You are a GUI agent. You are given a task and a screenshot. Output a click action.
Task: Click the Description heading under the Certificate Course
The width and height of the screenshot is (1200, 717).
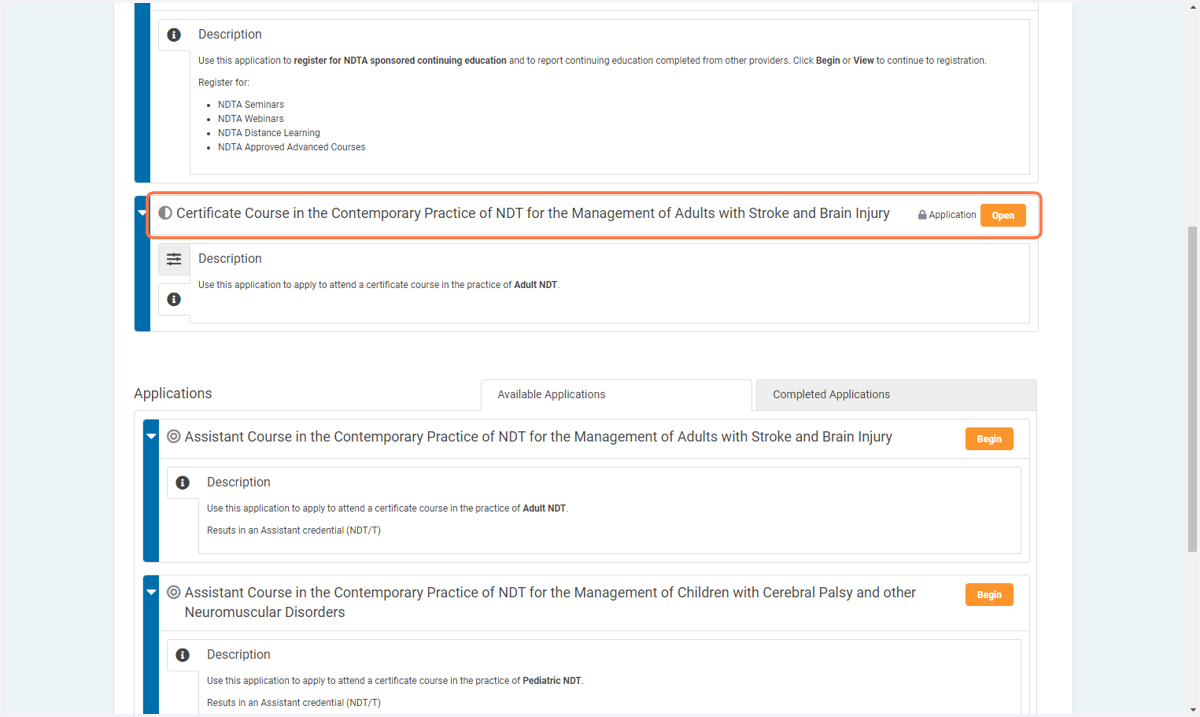click(230, 259)
